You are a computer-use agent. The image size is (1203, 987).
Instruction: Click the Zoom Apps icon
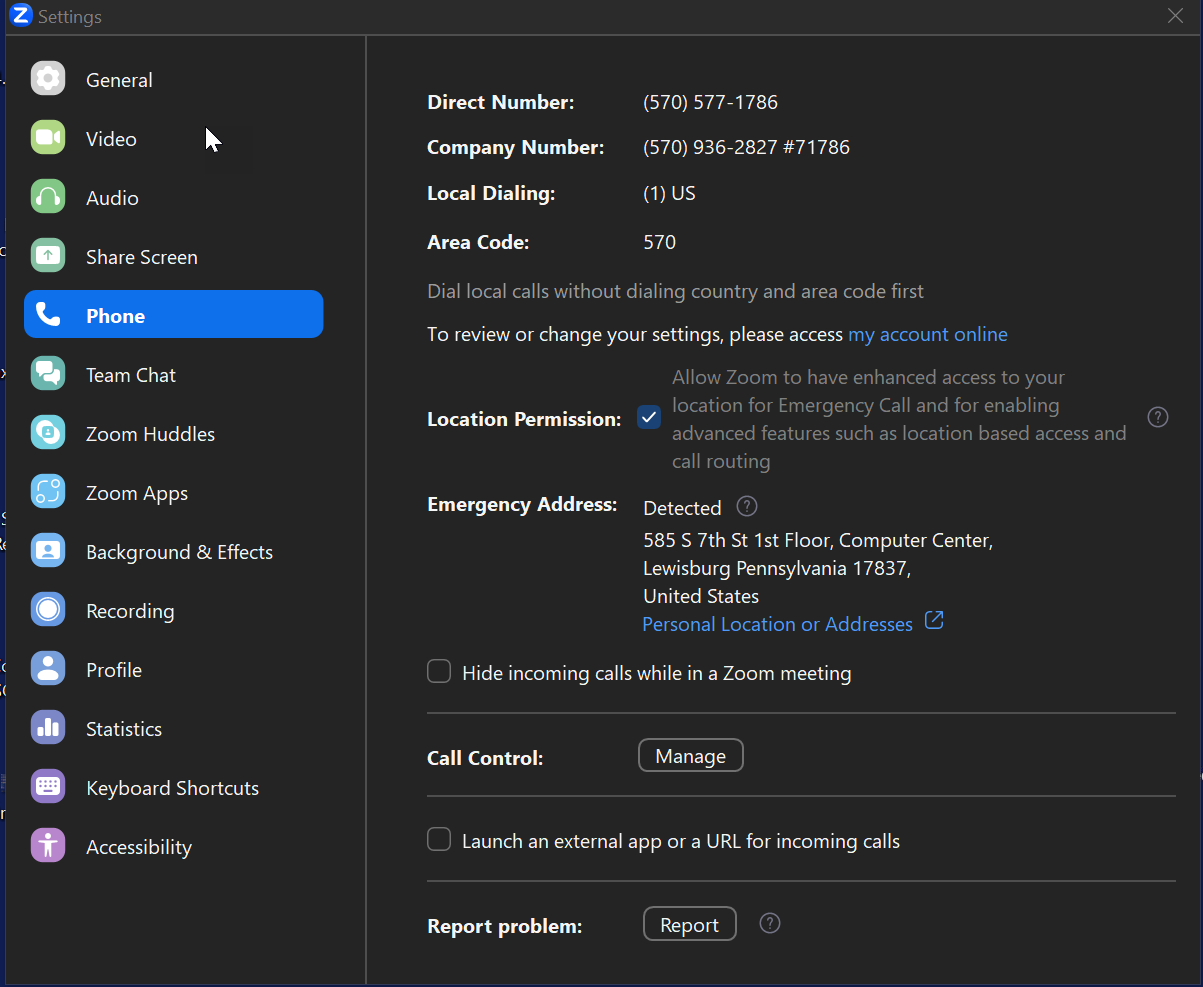point(48,492)
